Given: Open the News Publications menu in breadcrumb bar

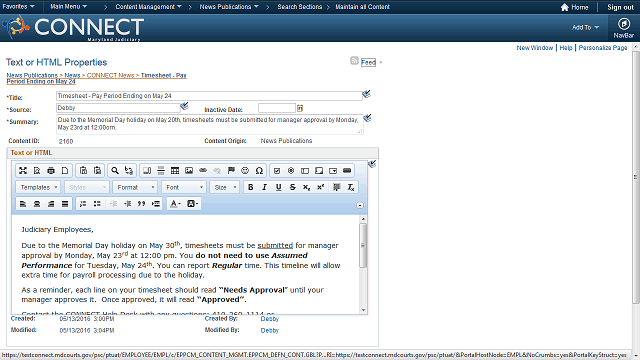Looking at the screenshot, I should (x=229, y=7).
